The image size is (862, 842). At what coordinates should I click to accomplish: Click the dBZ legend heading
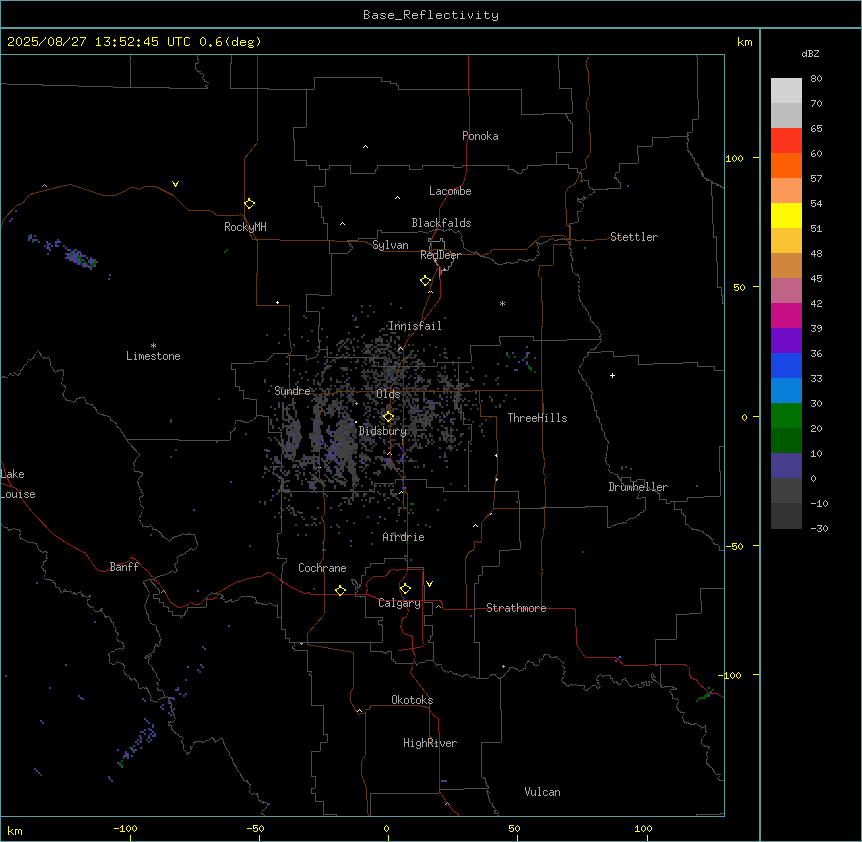[810, 54]
